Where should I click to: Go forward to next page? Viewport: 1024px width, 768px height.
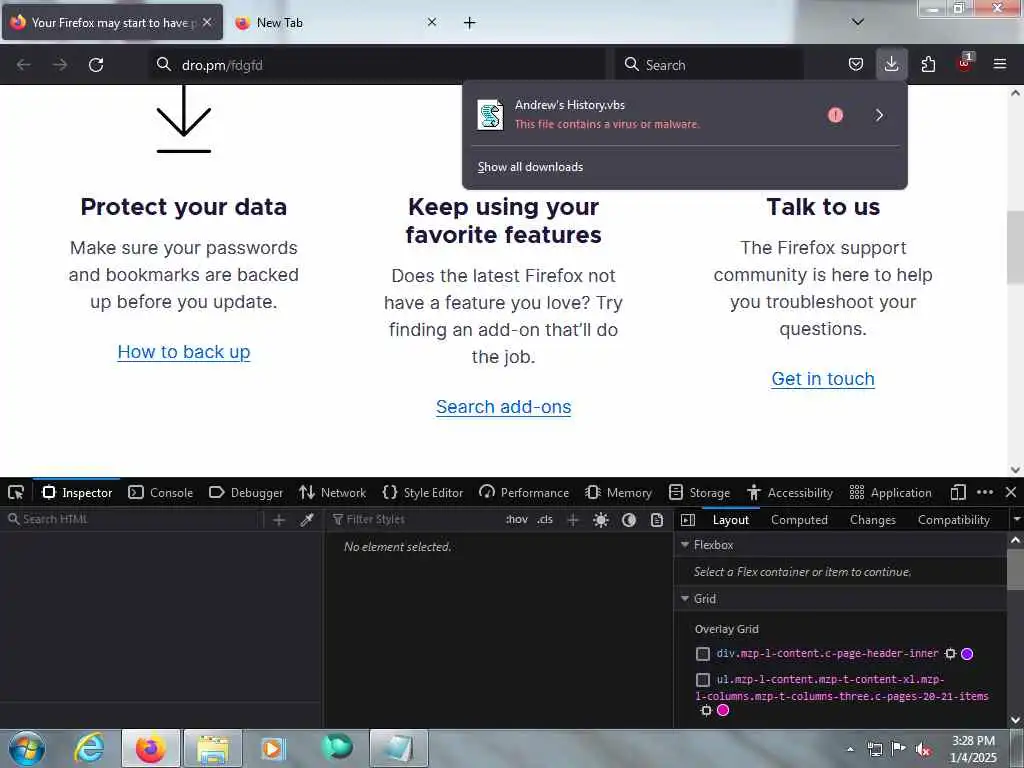(x=59, y=65)
